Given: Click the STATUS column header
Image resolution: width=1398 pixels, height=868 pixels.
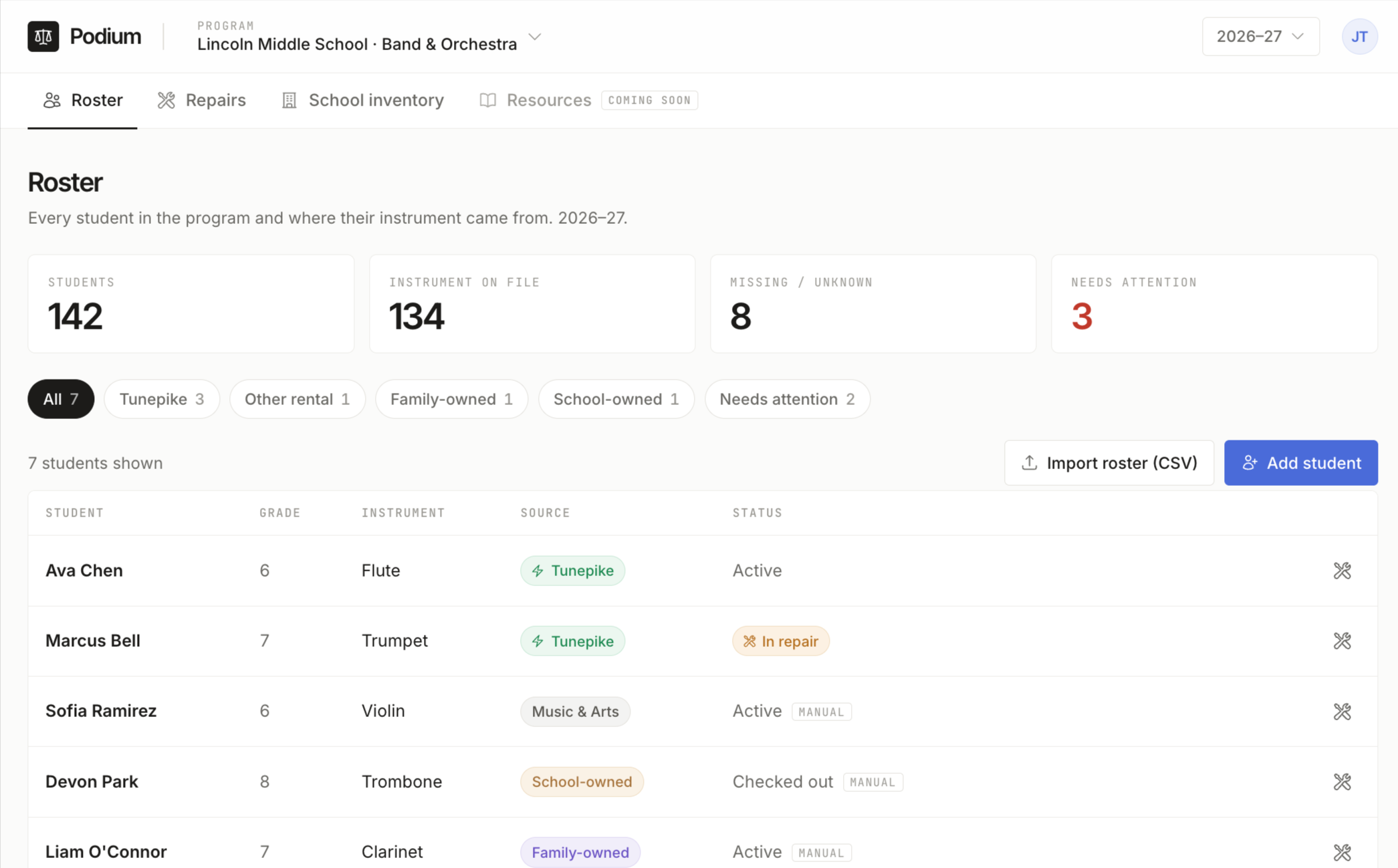Looking at the screenshot, I should point(758,513).
